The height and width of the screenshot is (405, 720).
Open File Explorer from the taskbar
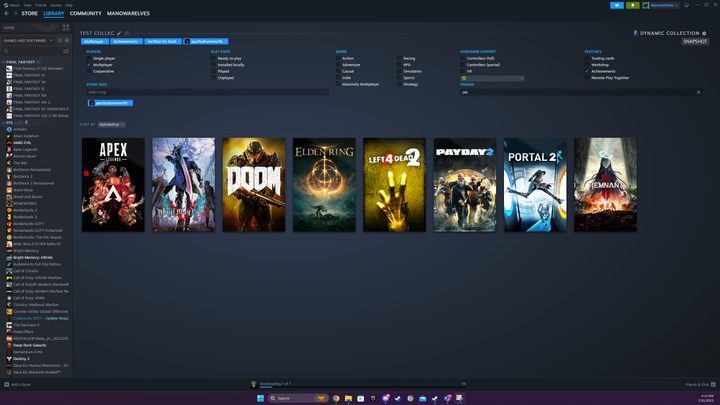349,398
